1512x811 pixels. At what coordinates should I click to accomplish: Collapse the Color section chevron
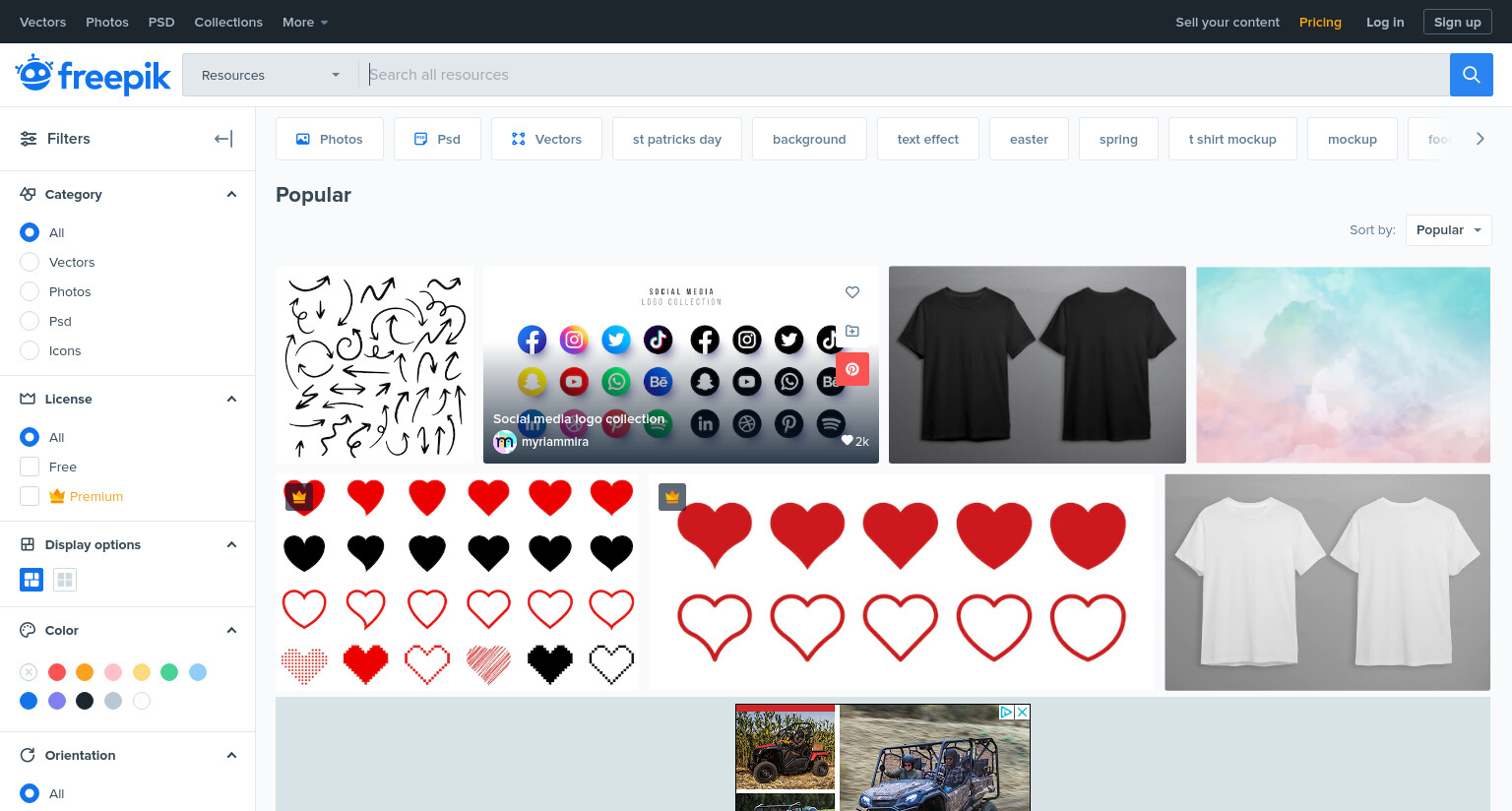[231, 630]
